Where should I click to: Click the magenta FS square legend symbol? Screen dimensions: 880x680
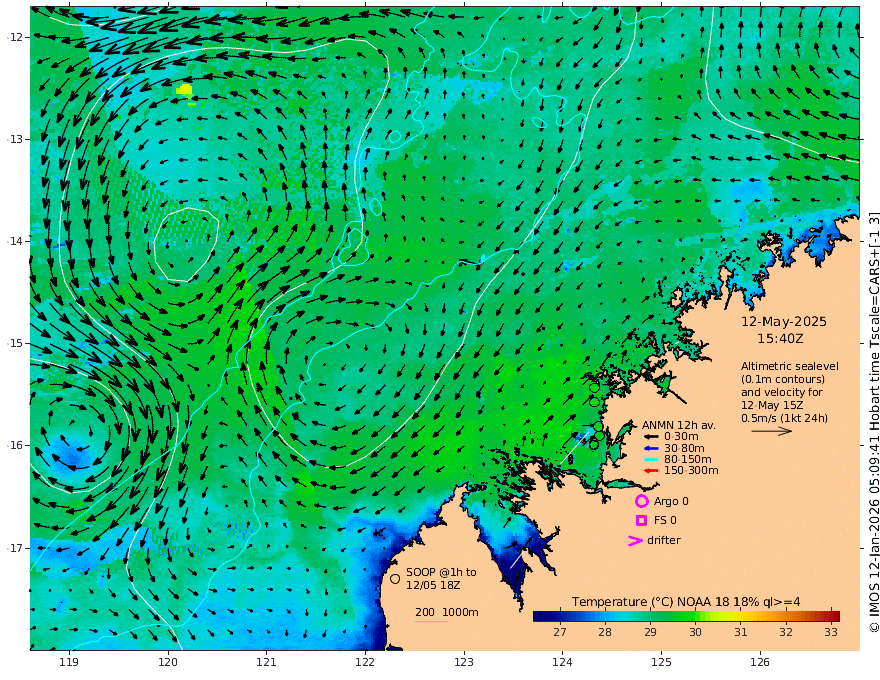(x=641, y=521)
